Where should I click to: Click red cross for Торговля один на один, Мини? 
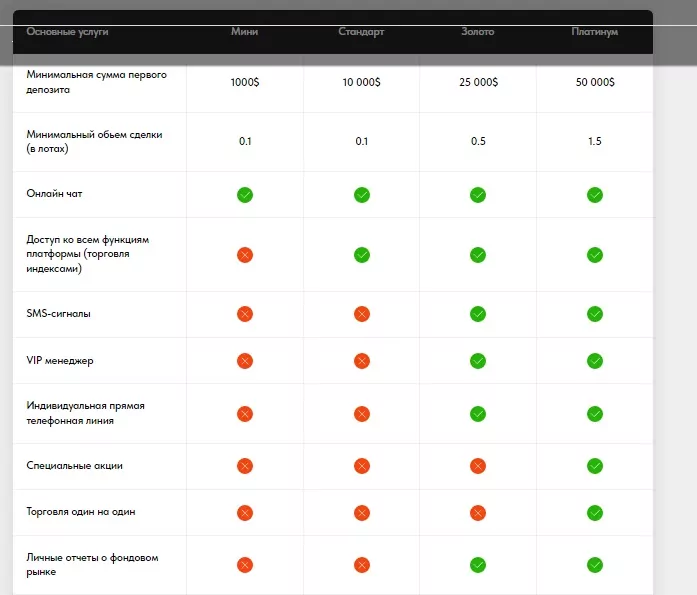coord(245,513)
